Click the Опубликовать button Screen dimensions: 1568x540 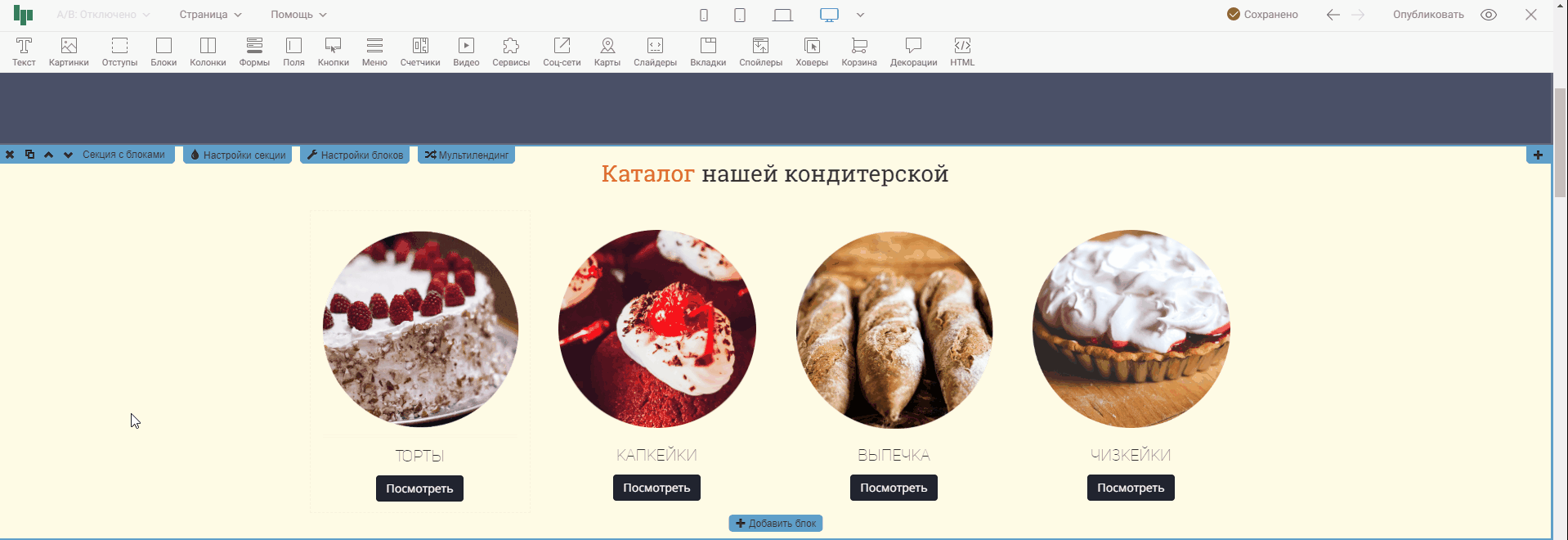click(x=1428, y=15)
